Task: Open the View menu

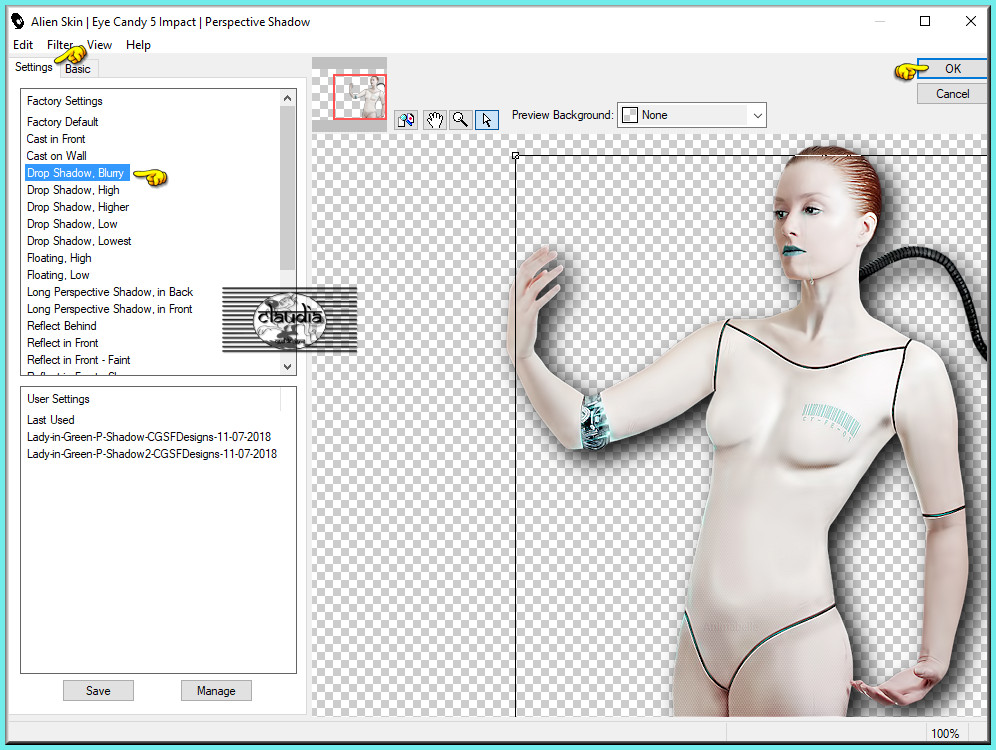Action: [x=99, y=44]
